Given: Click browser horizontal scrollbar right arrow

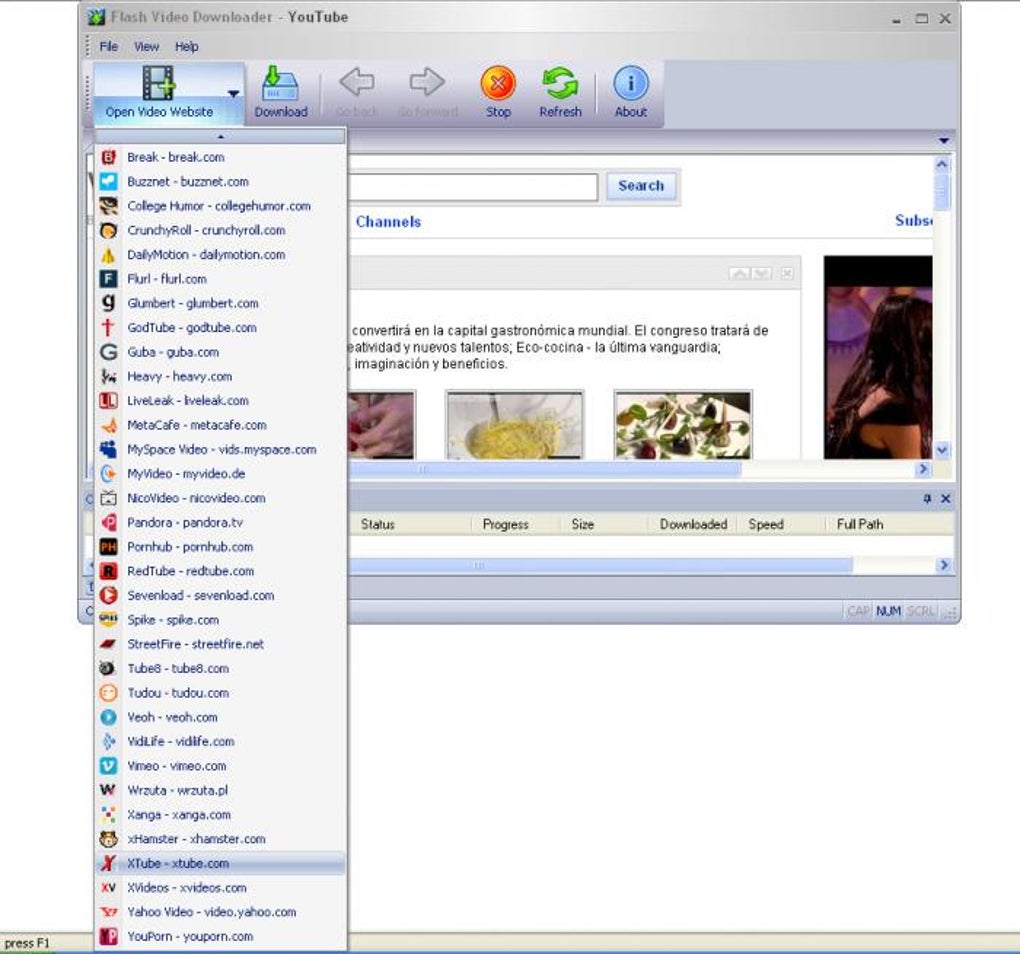Looking at the screenshot, I should pyautogui.click(x=922, y=469).
